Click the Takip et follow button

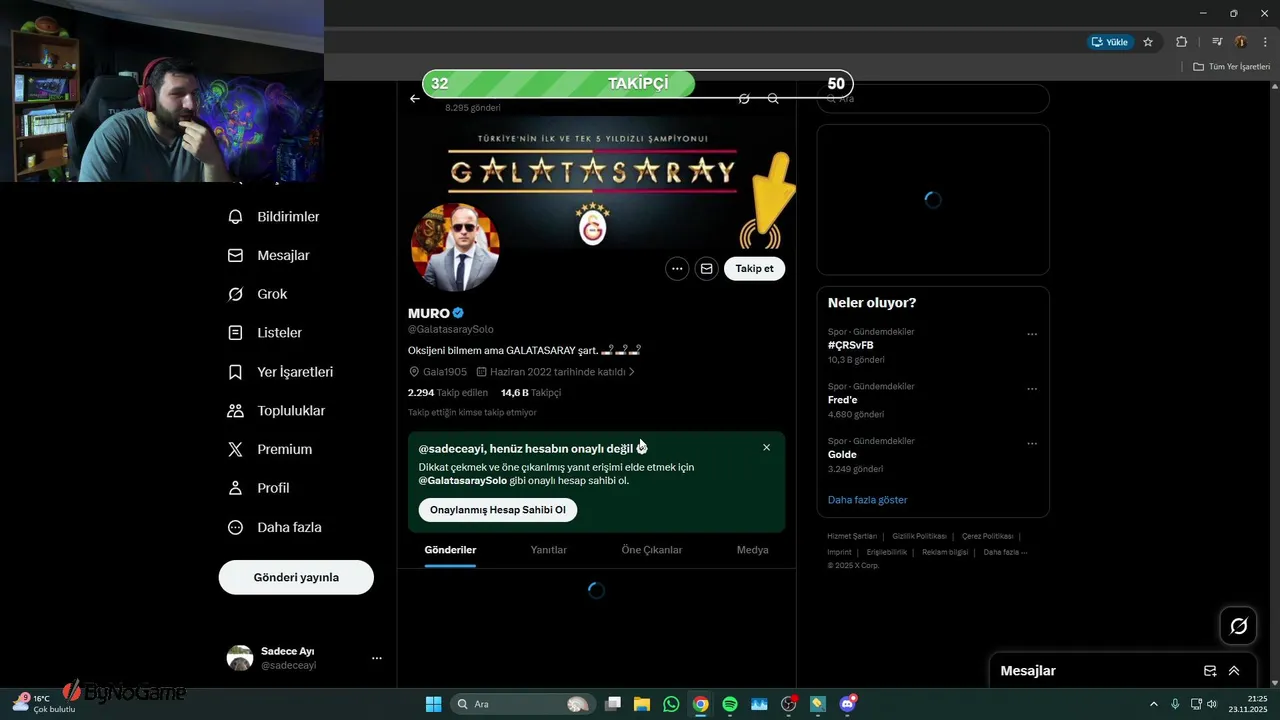755,268
